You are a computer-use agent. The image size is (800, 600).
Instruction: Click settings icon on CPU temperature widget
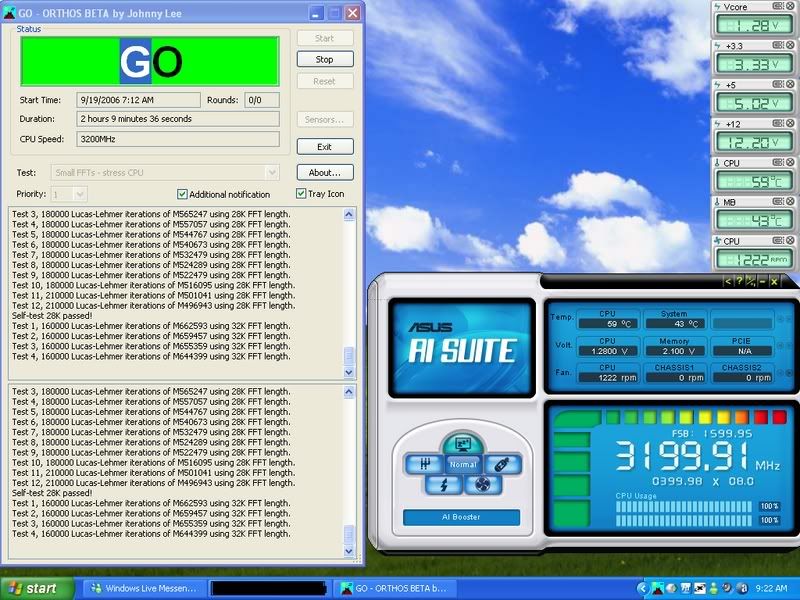point(778,162)
